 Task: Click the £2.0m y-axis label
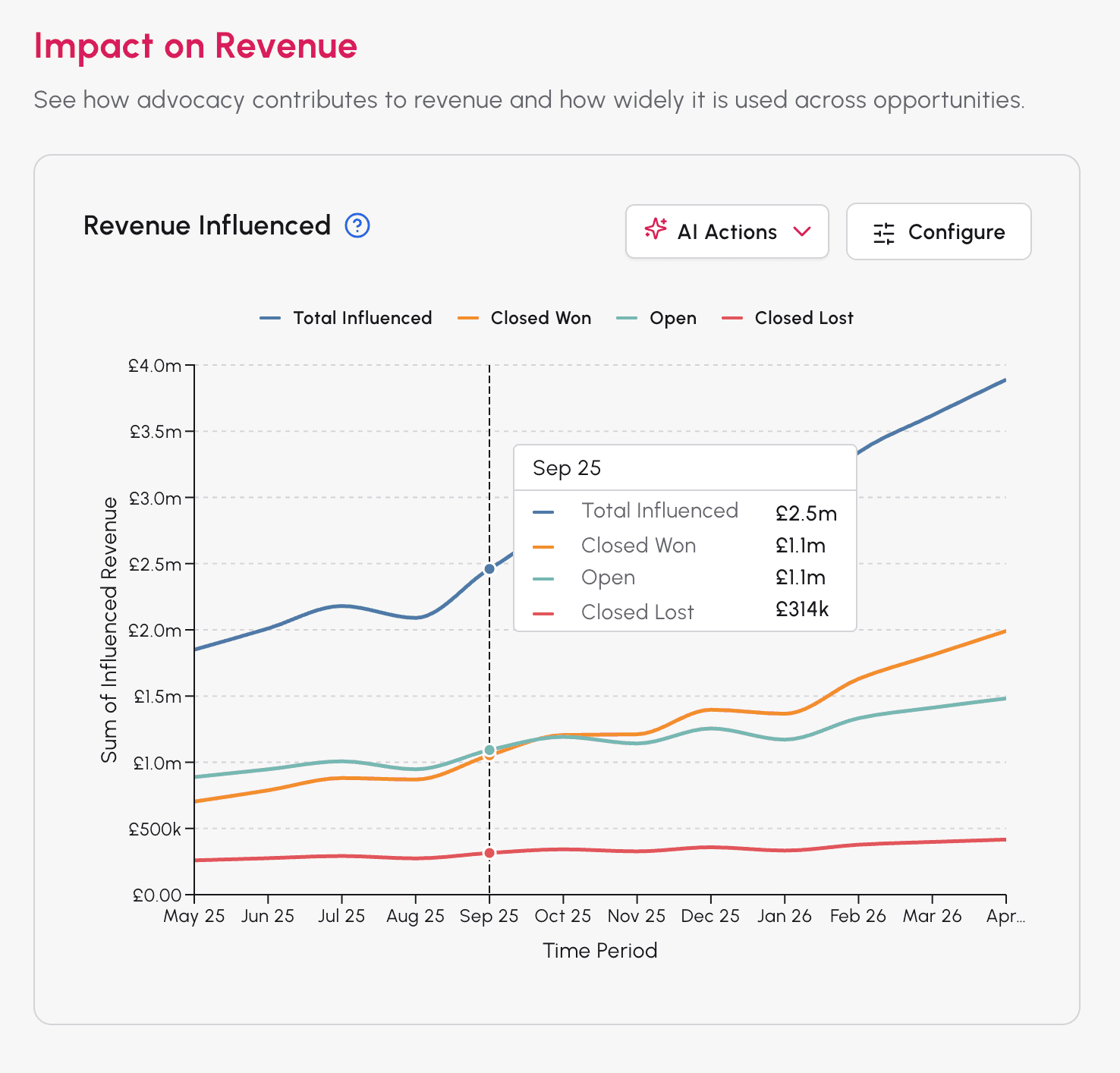click(156, 631)
